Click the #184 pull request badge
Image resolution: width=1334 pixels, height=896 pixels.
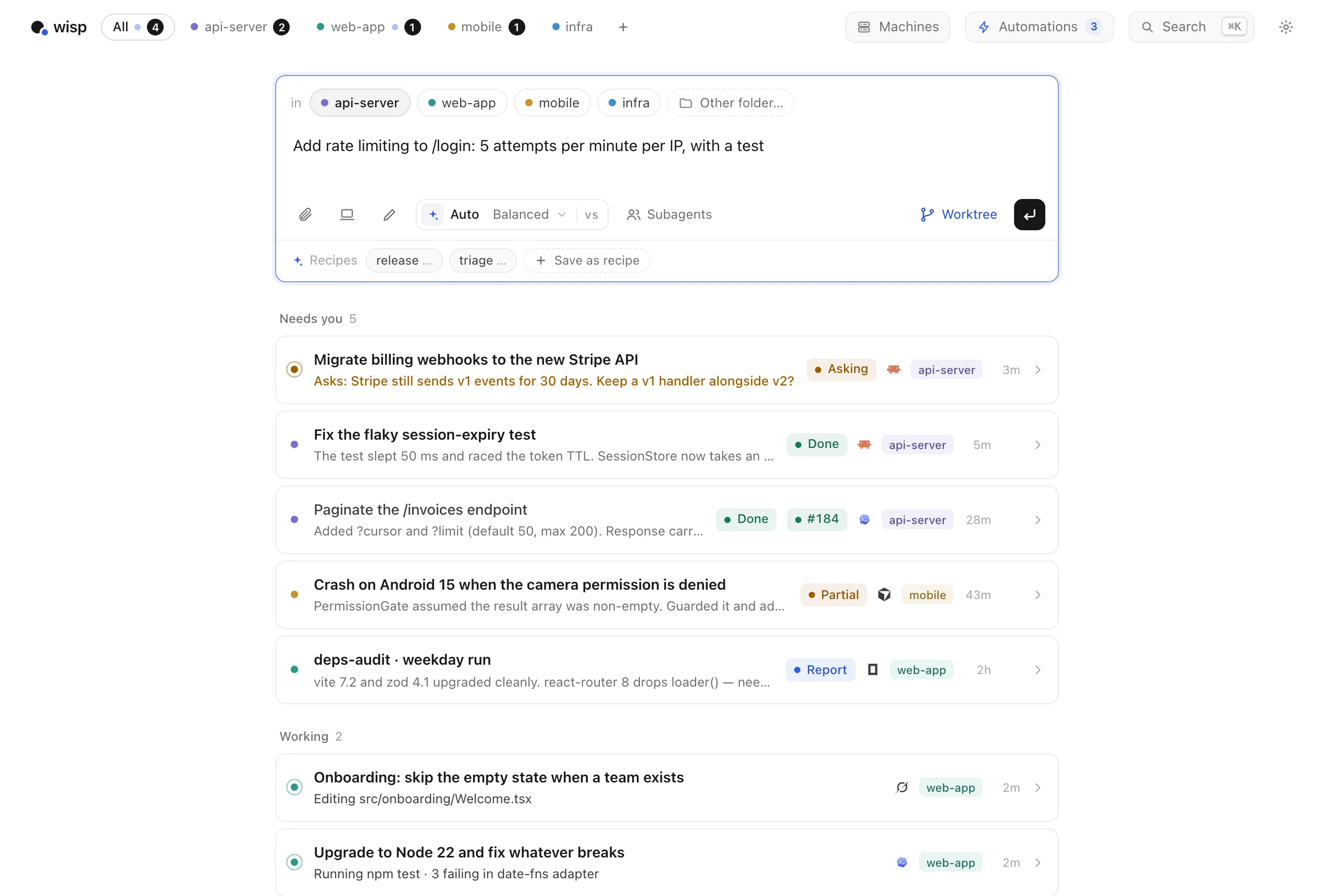click(x=816, y=519)
